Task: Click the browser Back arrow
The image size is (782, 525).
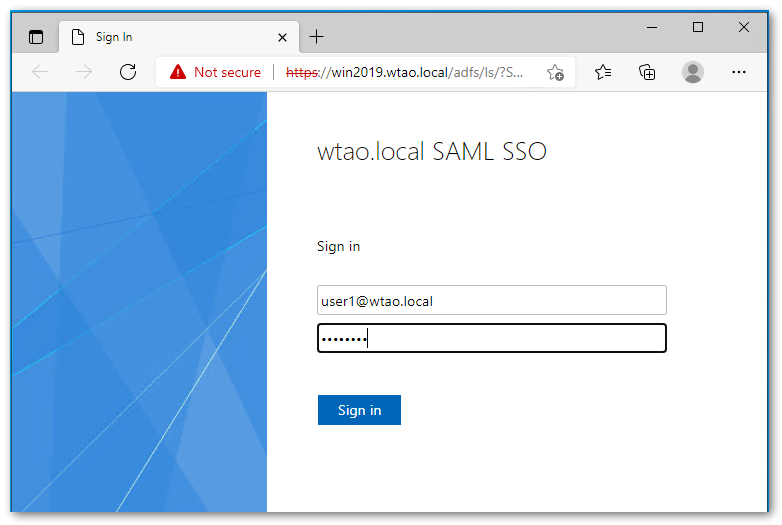Action: coord(40,72)
